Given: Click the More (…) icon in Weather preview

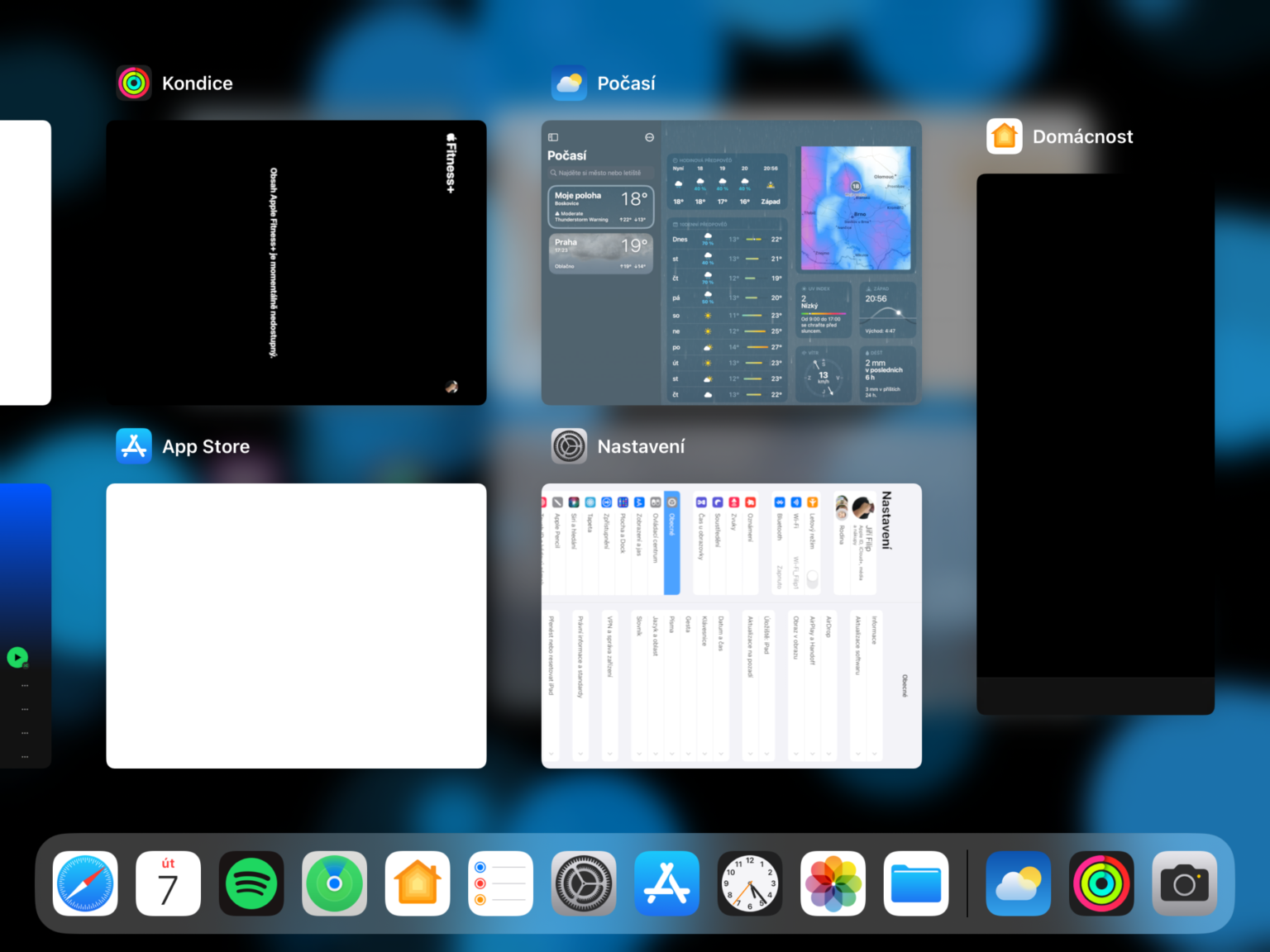Looking at the screenshot, I should 650,137.
